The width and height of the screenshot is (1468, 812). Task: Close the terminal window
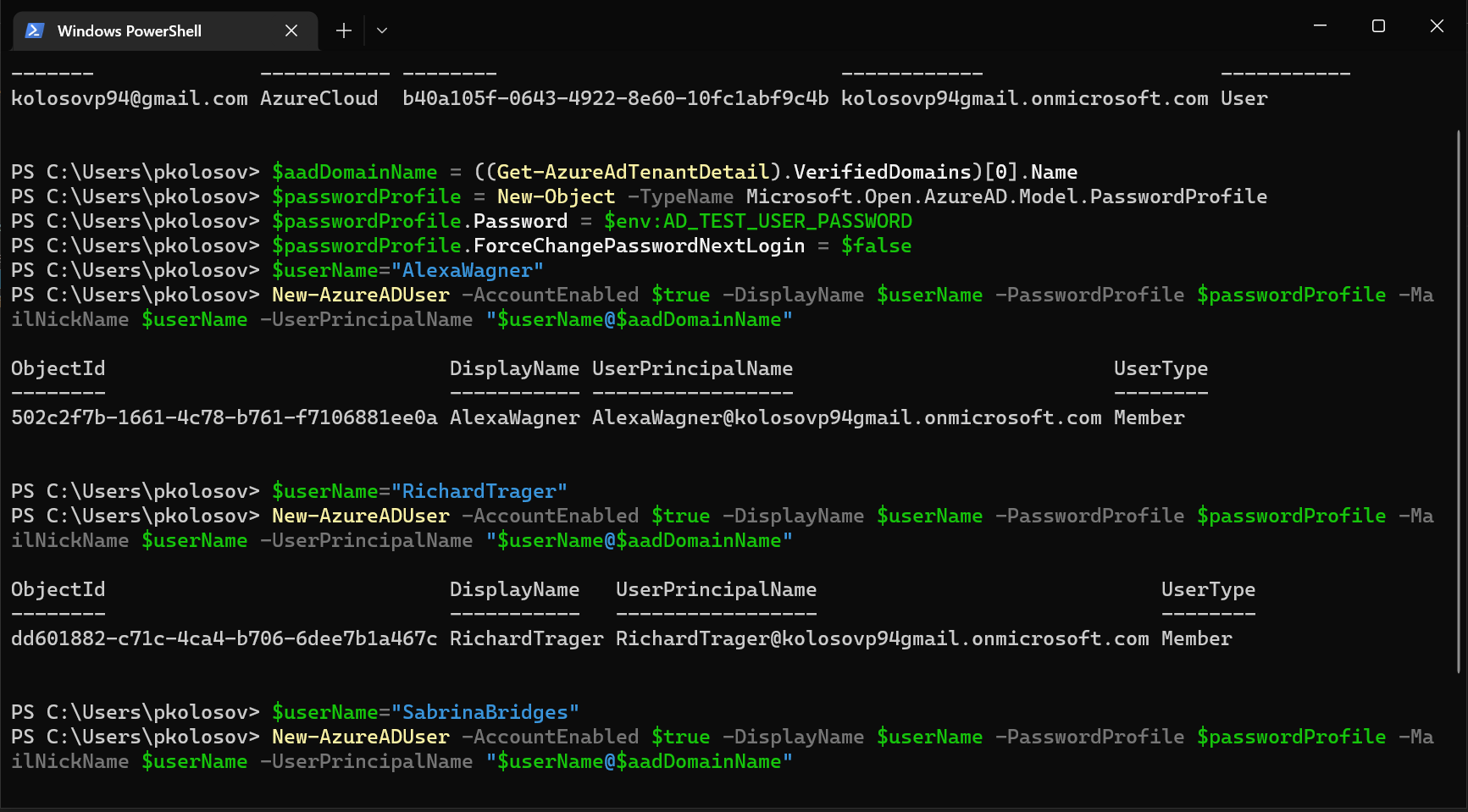pyautogui.click(x=1437, y=26)
